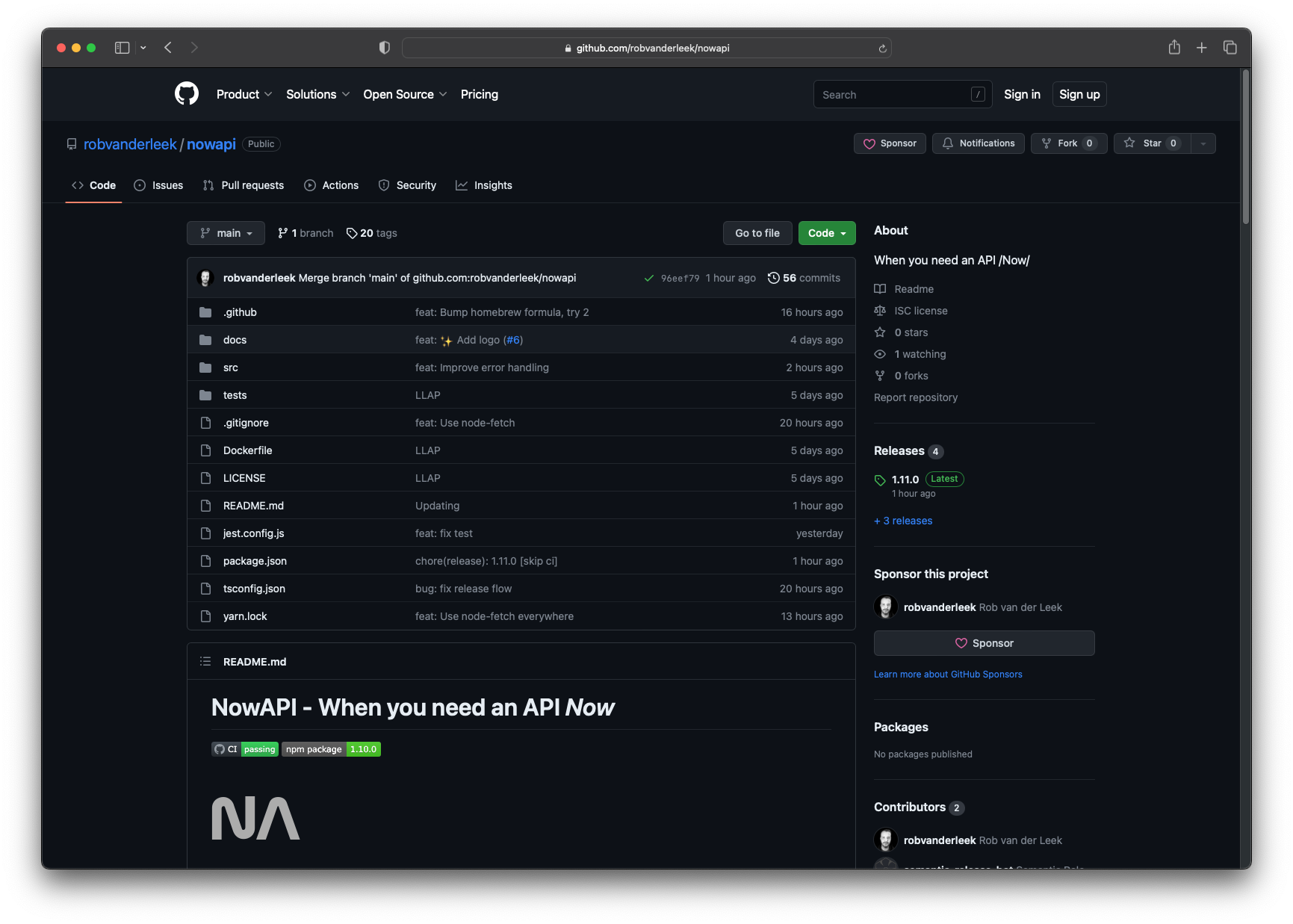
Task: Click the commit status checkmark icon
Action: 649,279
